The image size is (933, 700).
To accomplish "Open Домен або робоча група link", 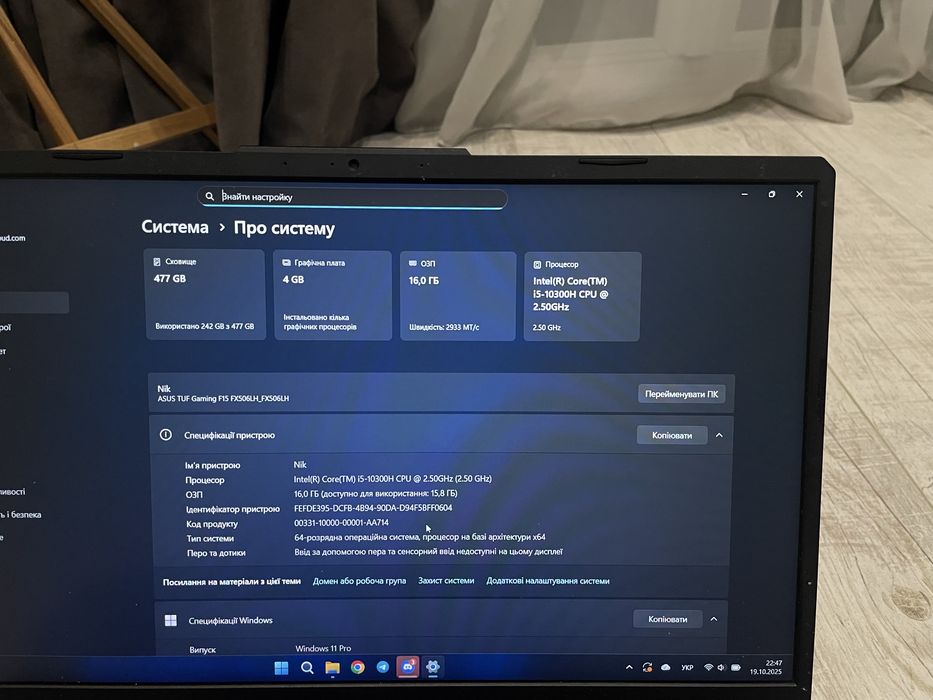I will [x=359, y=581].
